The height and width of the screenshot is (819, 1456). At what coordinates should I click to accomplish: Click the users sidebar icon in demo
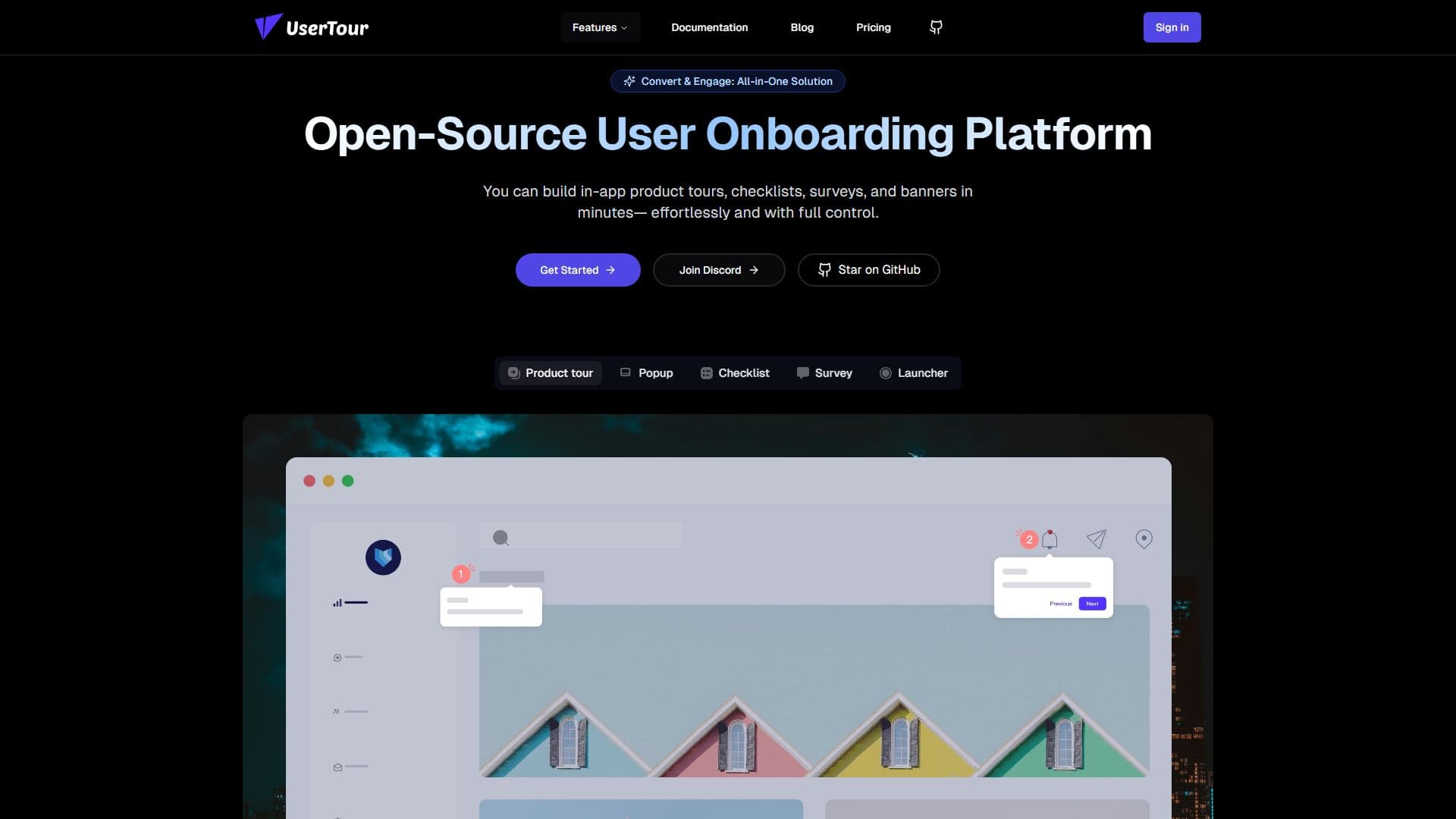pyautogui.click(x=337, y=711)
